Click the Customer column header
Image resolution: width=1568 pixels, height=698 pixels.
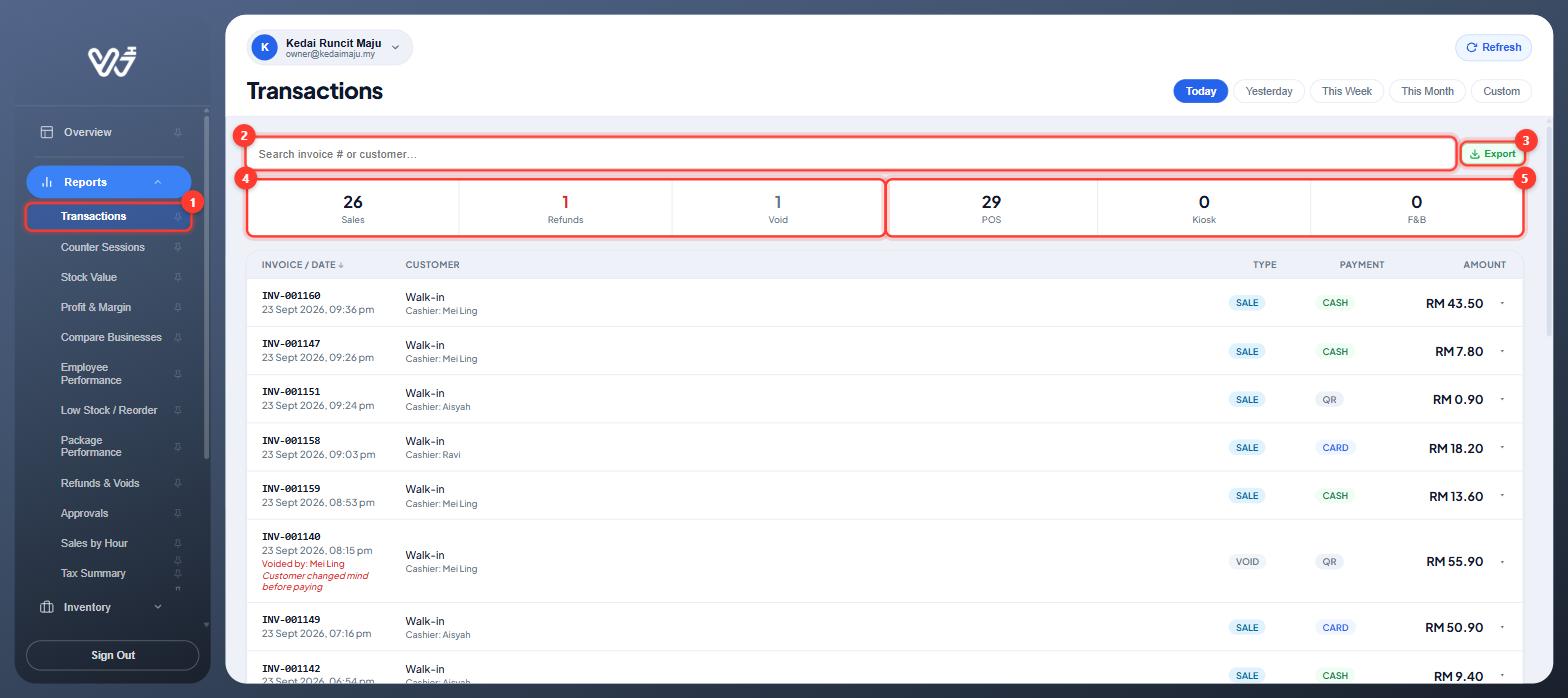(x=432, y=265)
